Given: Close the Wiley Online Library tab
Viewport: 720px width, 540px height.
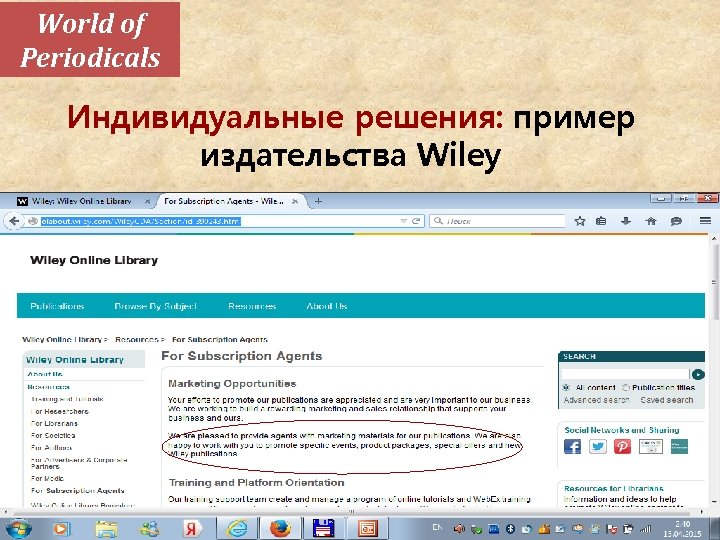Looking at the screenshot, I should pyautogui.click(x=147, y=201).
